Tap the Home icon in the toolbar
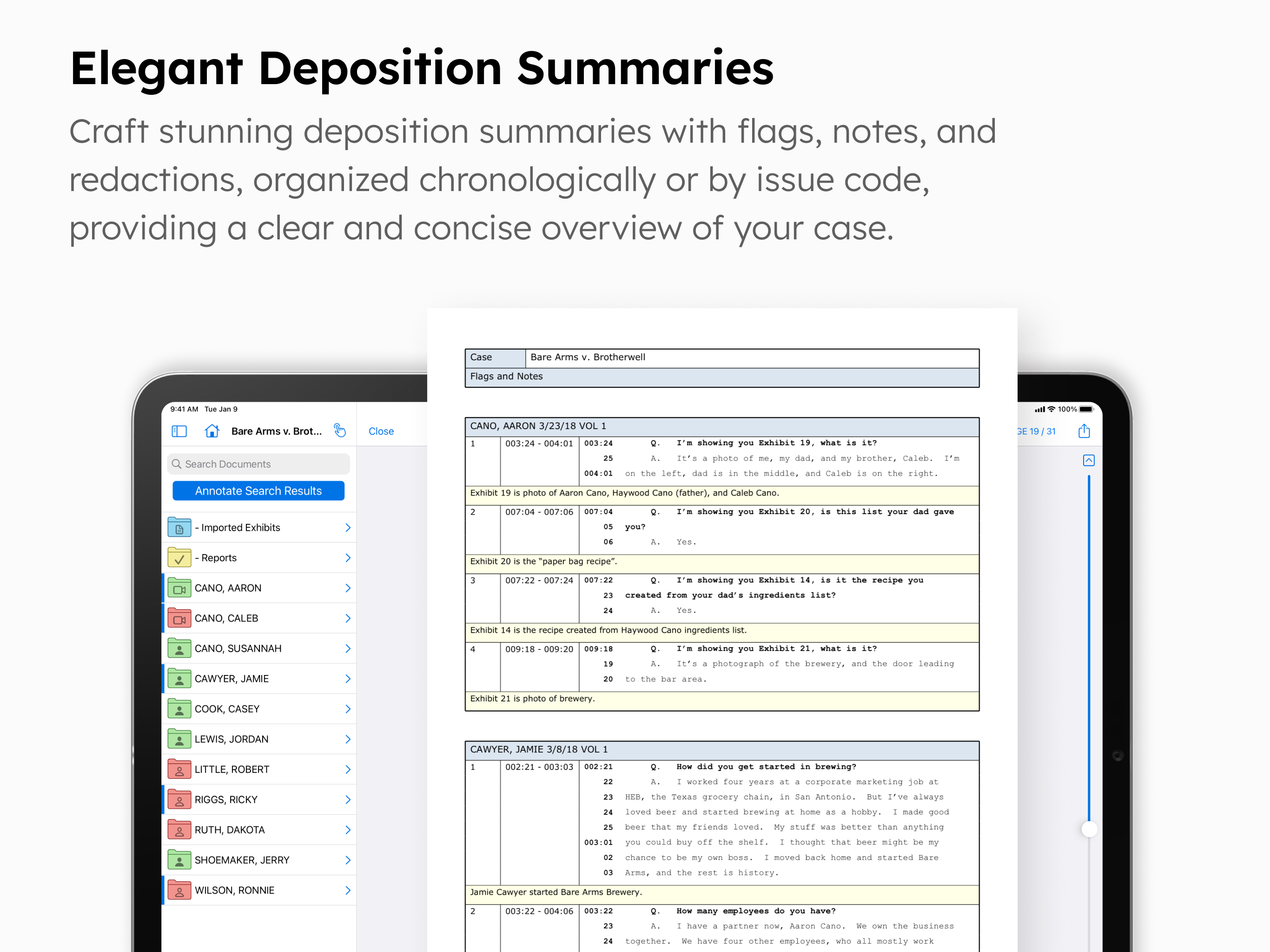The height and width of the screenshot is (952, 1270). pyautogui.click(x=212, y=431)
